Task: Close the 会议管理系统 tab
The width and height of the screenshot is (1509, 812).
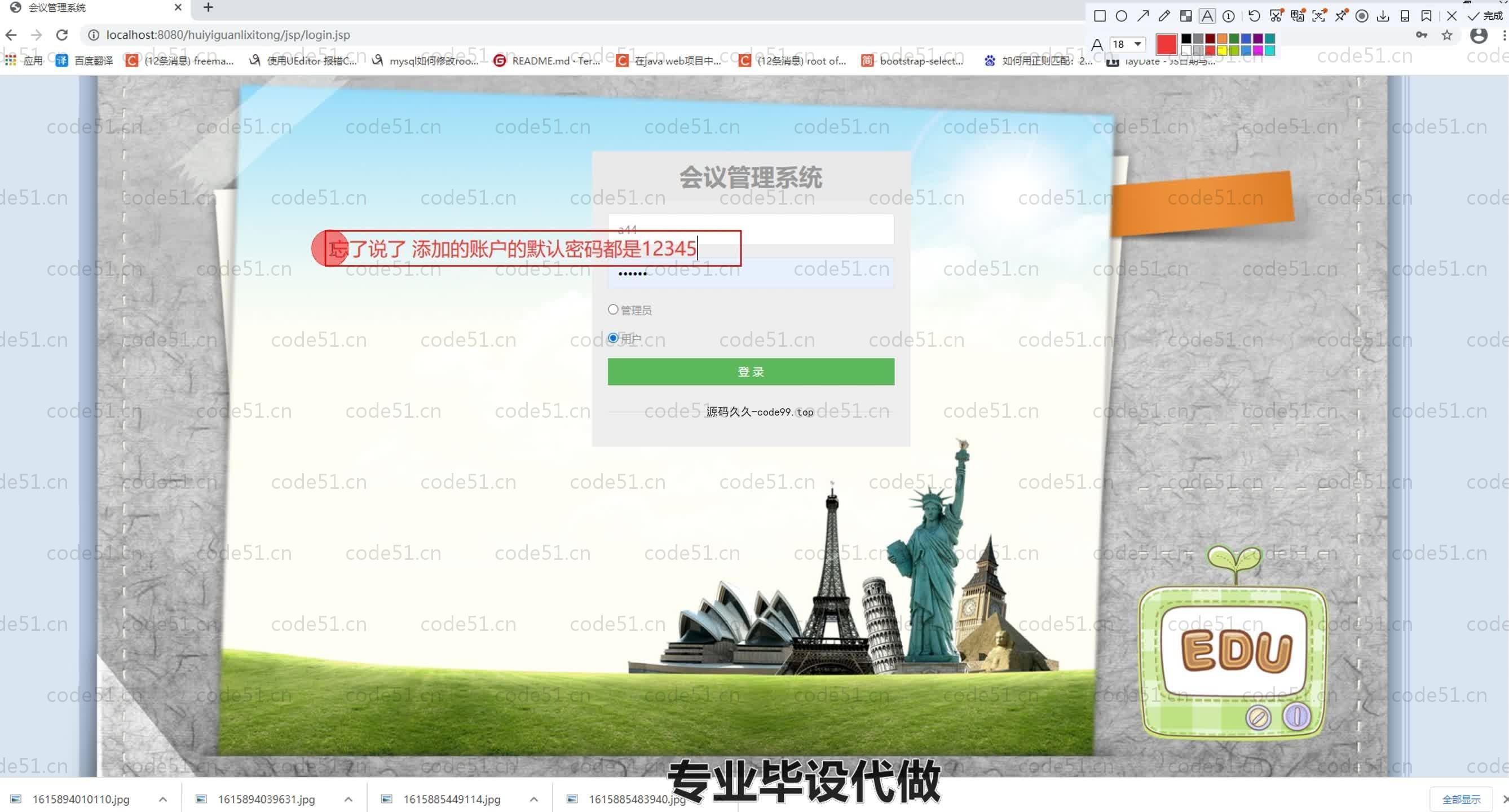Action: pos(178,7)
